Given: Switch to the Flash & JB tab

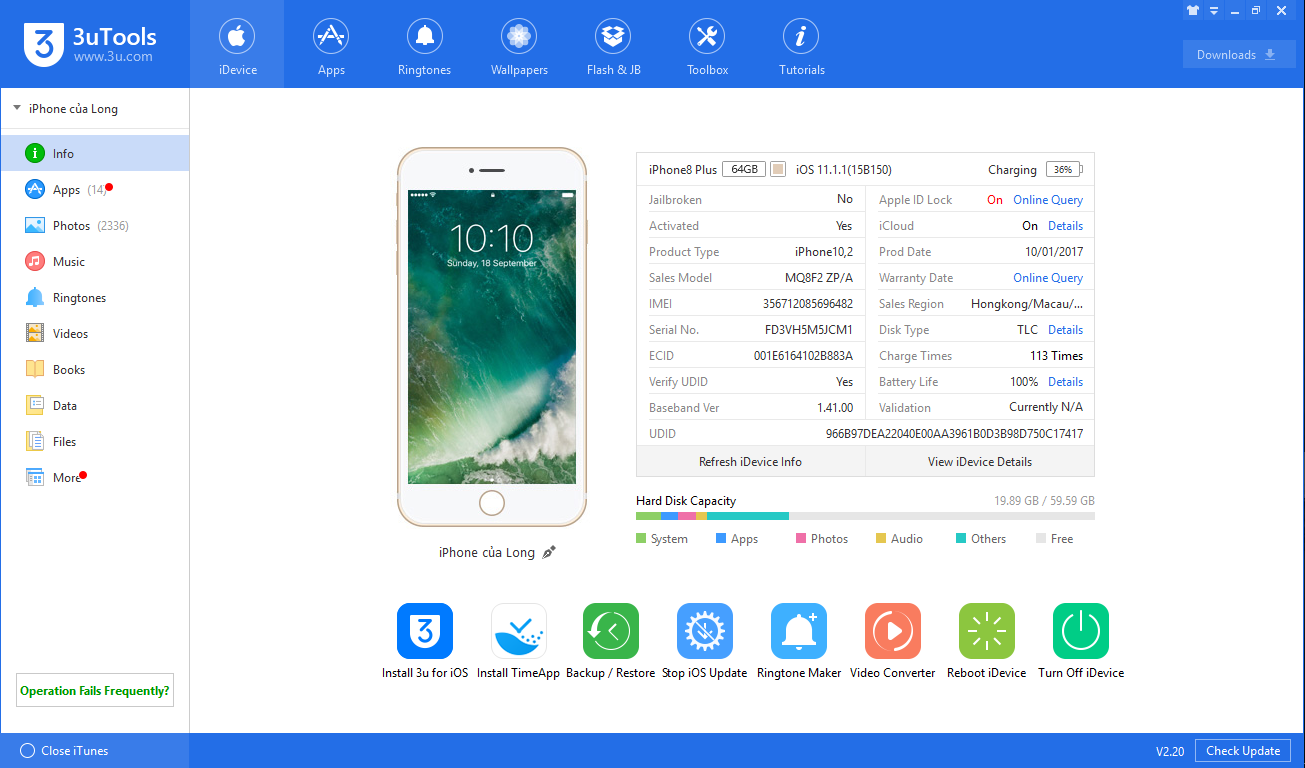Looking at the screenshot, I should (613, 47).
